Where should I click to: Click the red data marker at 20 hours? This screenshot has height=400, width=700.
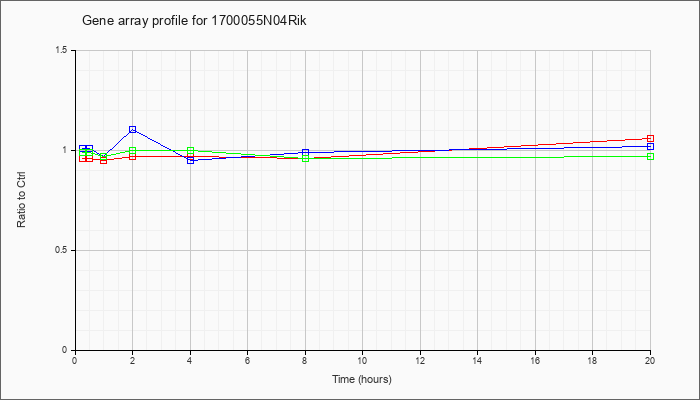click(x=650, y=138)
